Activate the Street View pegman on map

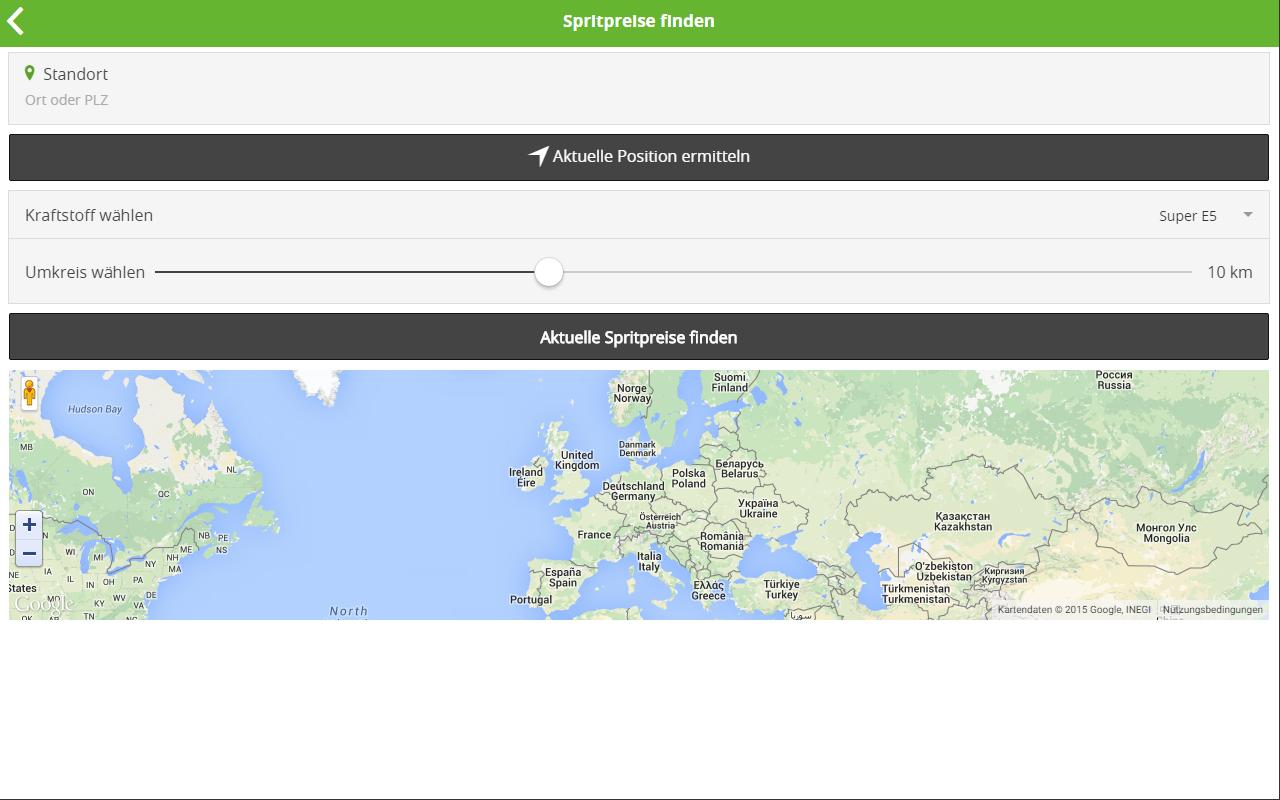click(x=29, y=393)
